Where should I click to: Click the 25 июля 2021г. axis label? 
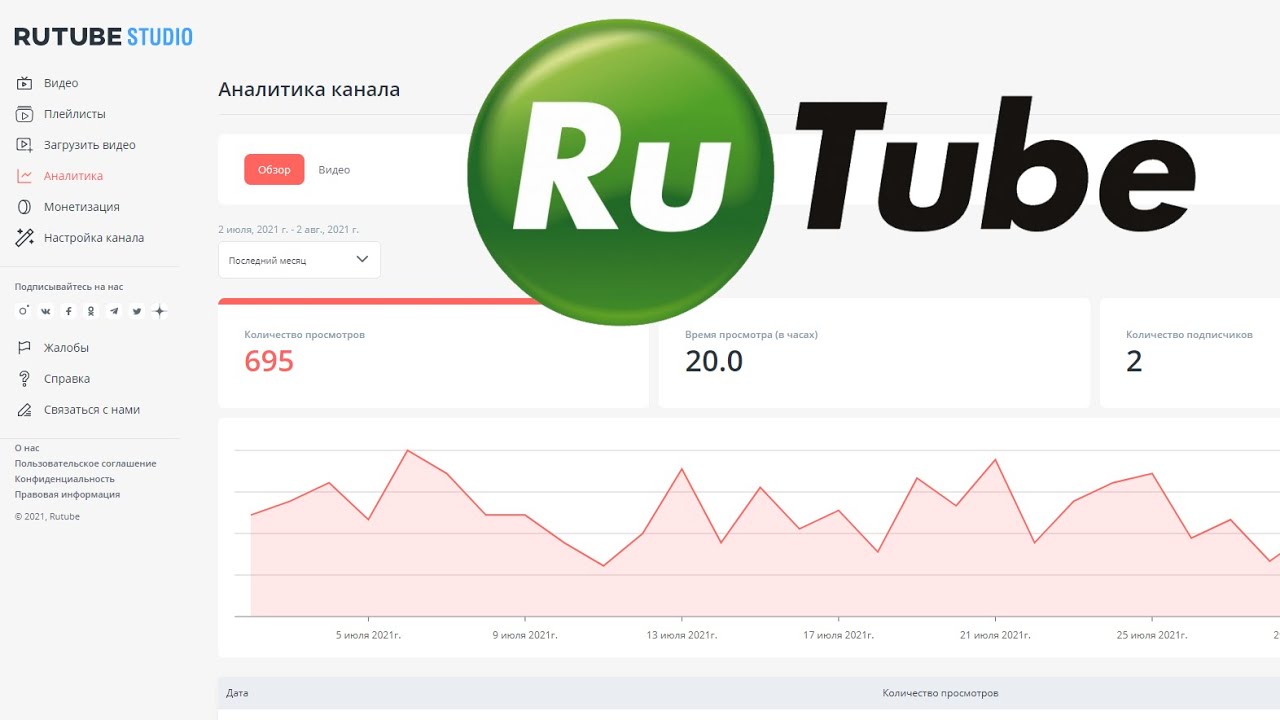click(x=1152, y=635)
